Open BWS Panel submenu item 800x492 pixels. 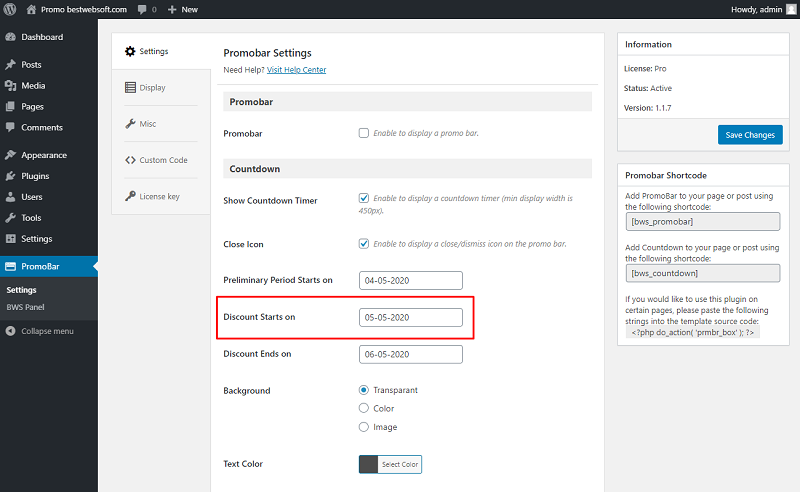pos(26,307)
